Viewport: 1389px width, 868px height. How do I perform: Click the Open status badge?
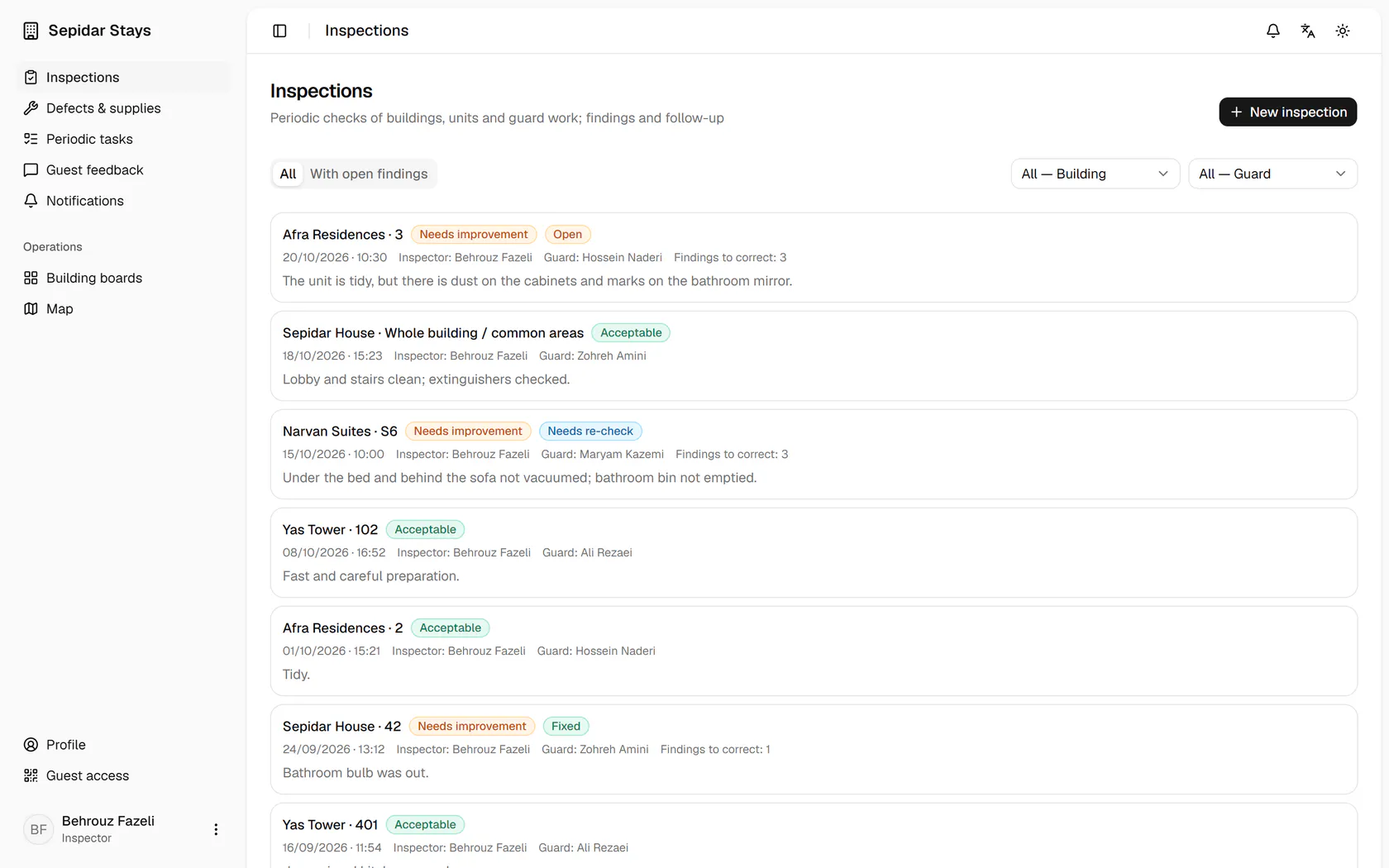567,234
